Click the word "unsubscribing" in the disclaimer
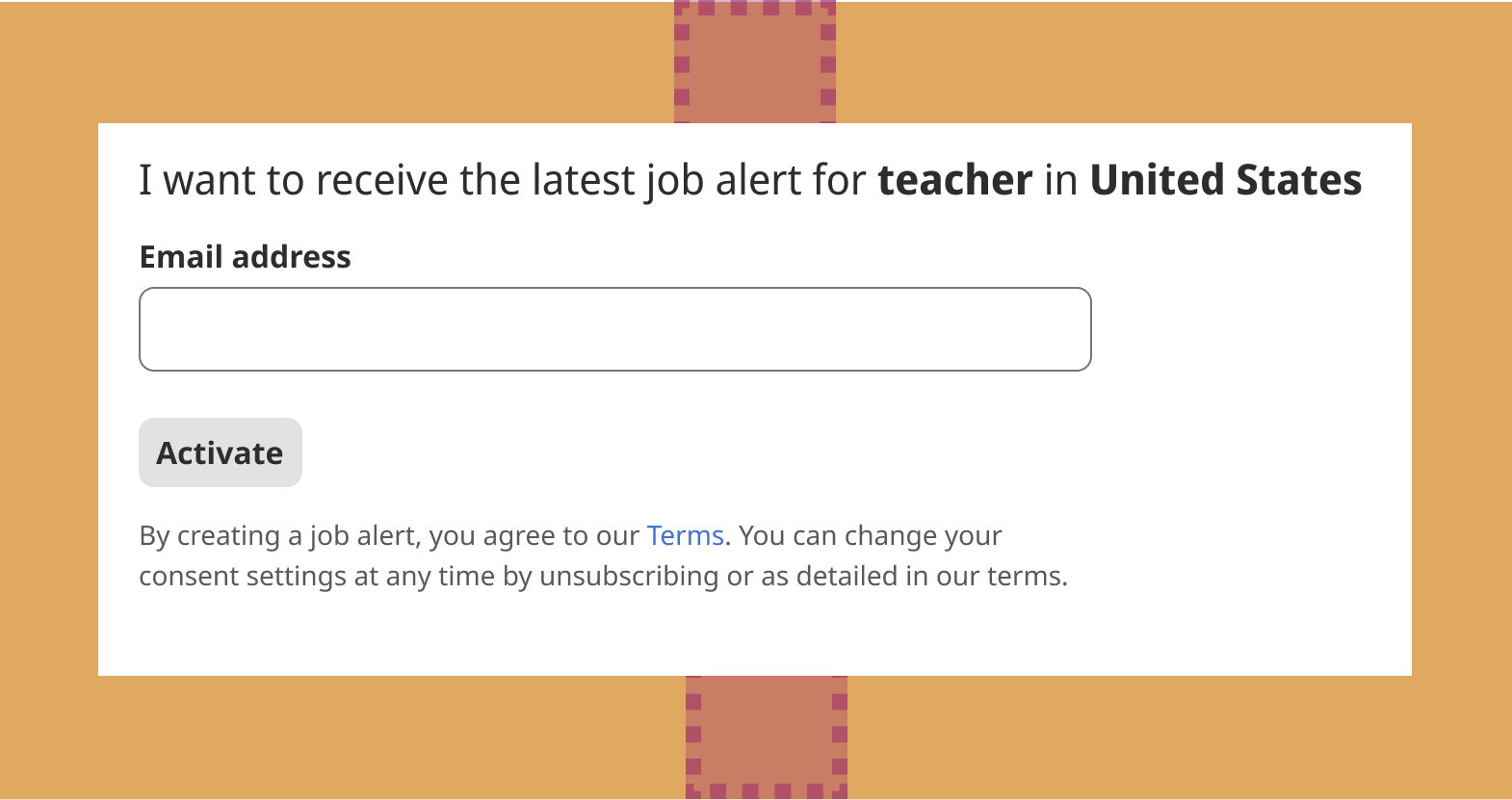1512x800 pixels. click(x=628, y=577)
